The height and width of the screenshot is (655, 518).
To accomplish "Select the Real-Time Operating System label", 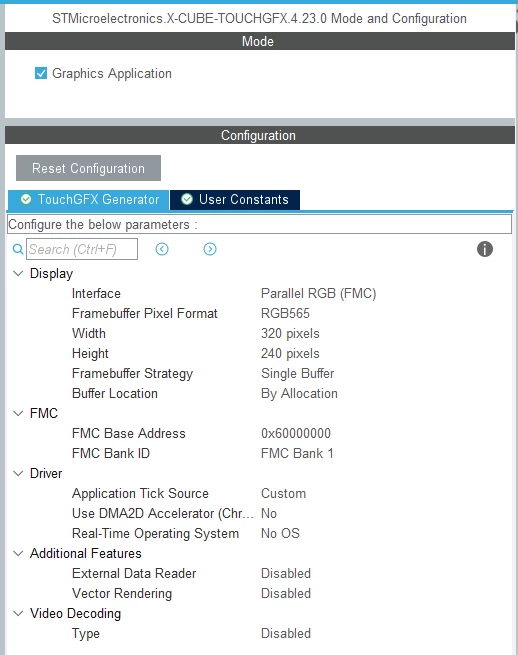I will click(x=155, y=533).
